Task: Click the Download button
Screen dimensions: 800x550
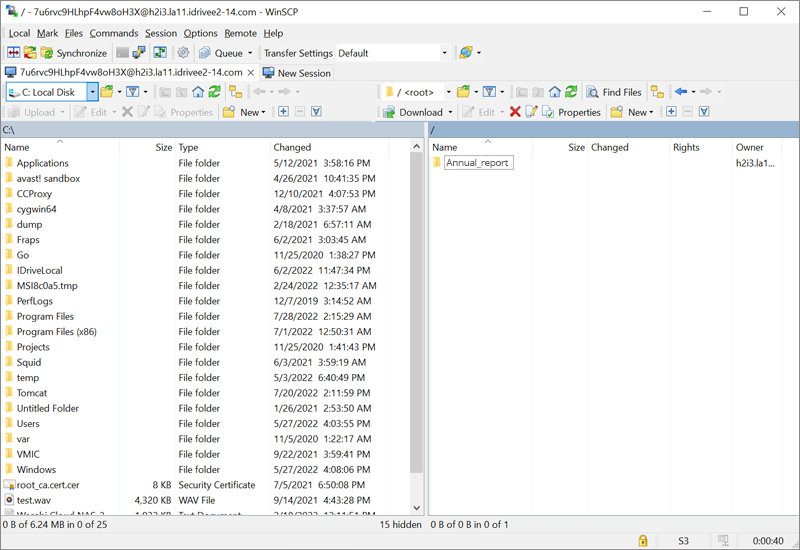Action: click(413, 112)
